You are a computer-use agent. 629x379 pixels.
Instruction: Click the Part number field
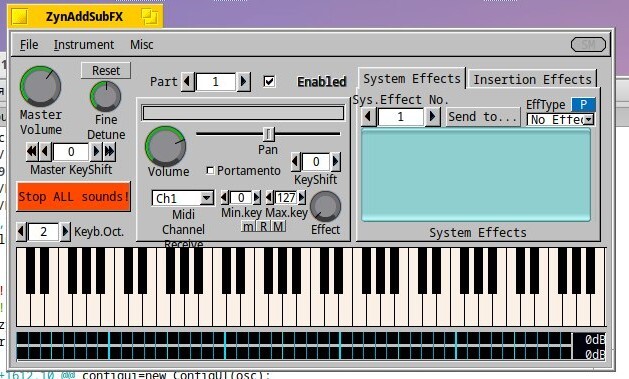click(215, 81)
